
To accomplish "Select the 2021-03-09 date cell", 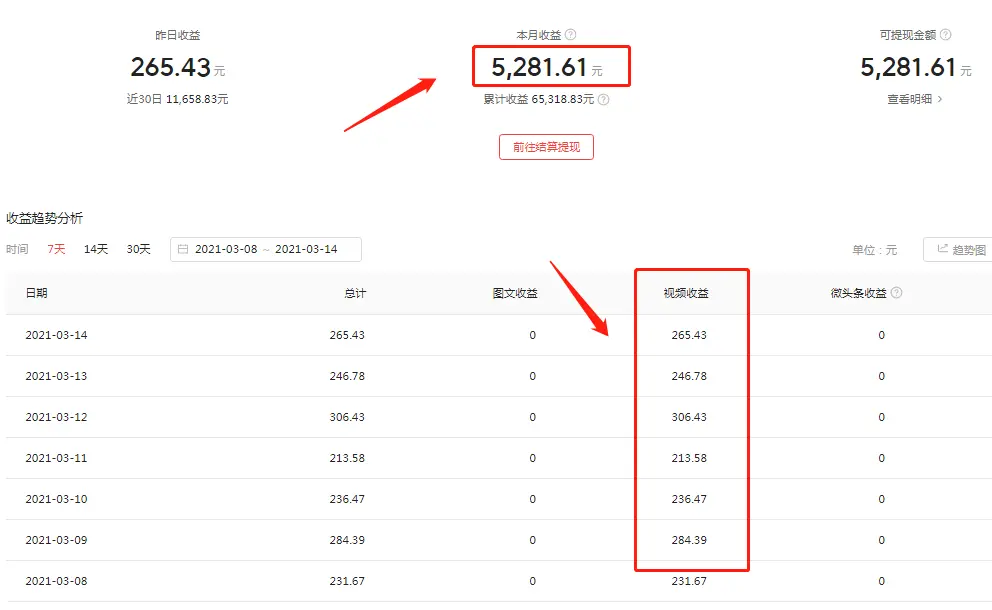I will point(56,540).
